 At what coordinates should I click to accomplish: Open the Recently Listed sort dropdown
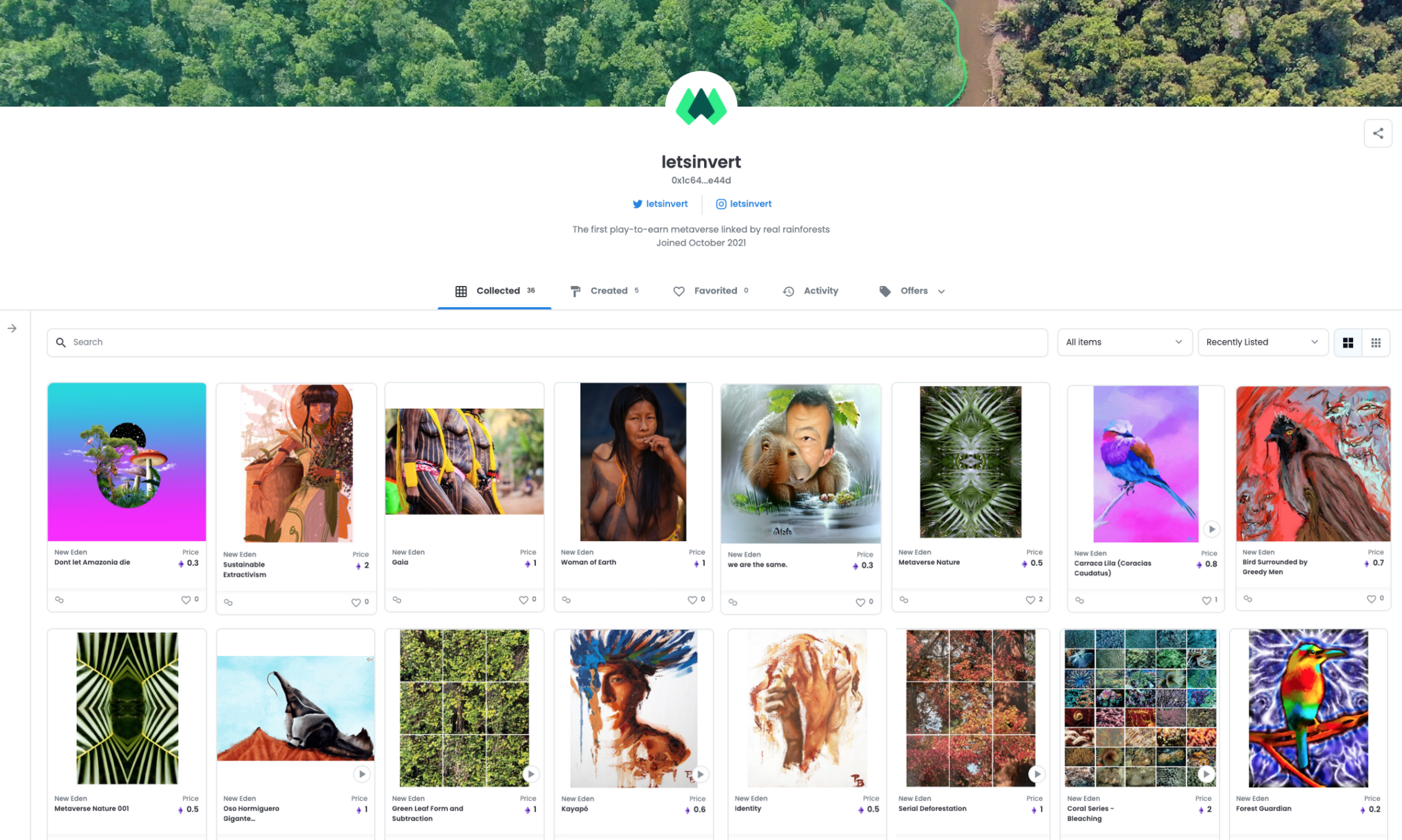pos(1262,342)
